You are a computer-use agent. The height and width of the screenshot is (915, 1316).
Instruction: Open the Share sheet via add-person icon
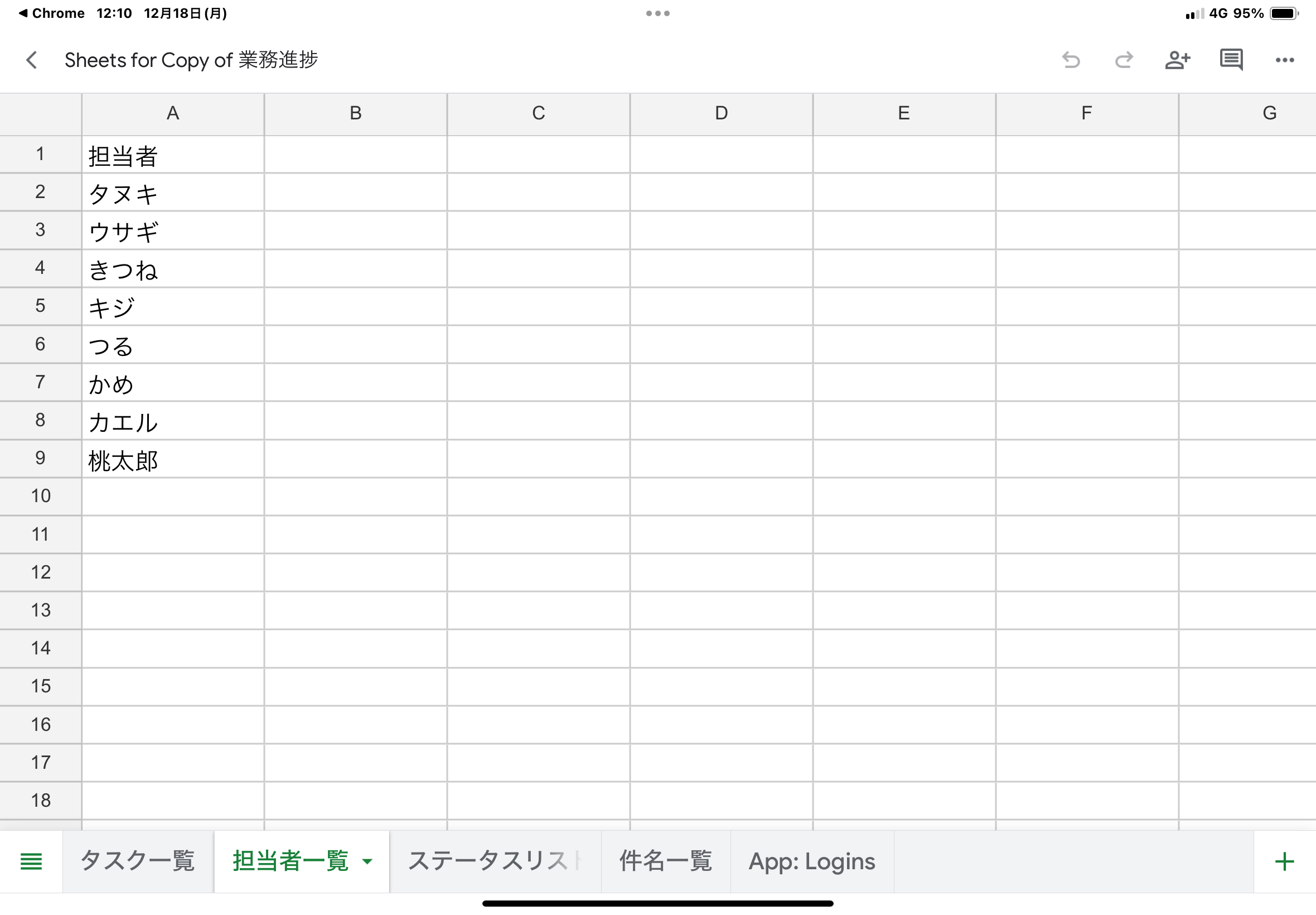click(1177, 60)
